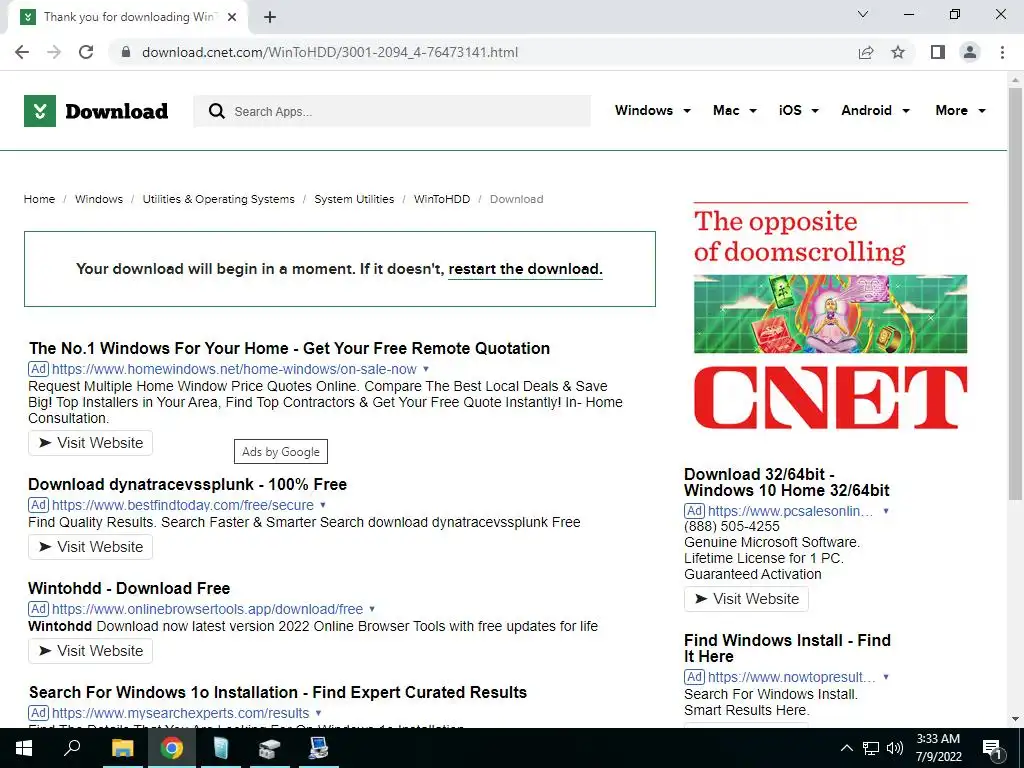Viewport: 1024px width, 768px height.
Task: Open pcsalesonline ad options arrow
Action: click(x=886, y=511)
